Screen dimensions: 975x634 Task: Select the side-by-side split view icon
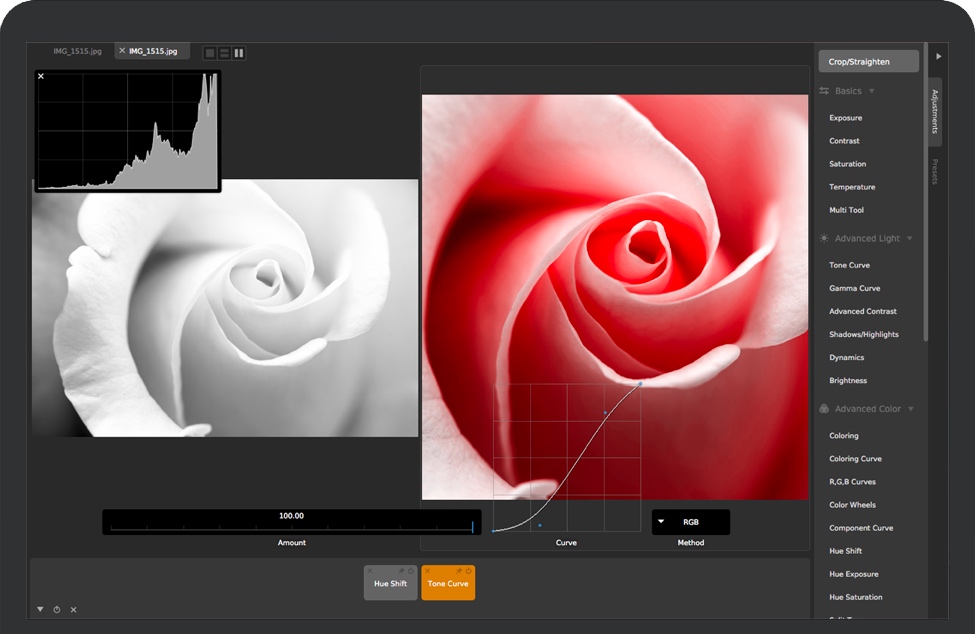click(239, 53)
